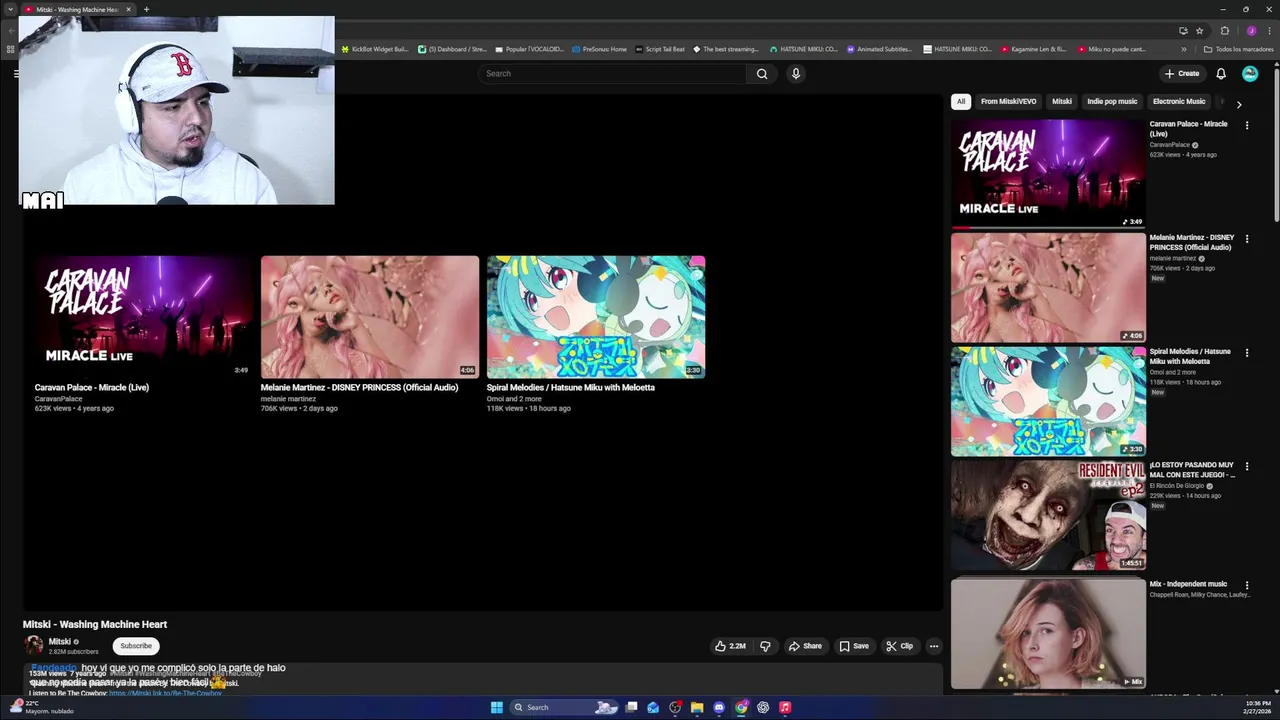1280x720 pixels.
Task: Open the YouTube account avatar menu
Action: click(x=1250, y=73)
